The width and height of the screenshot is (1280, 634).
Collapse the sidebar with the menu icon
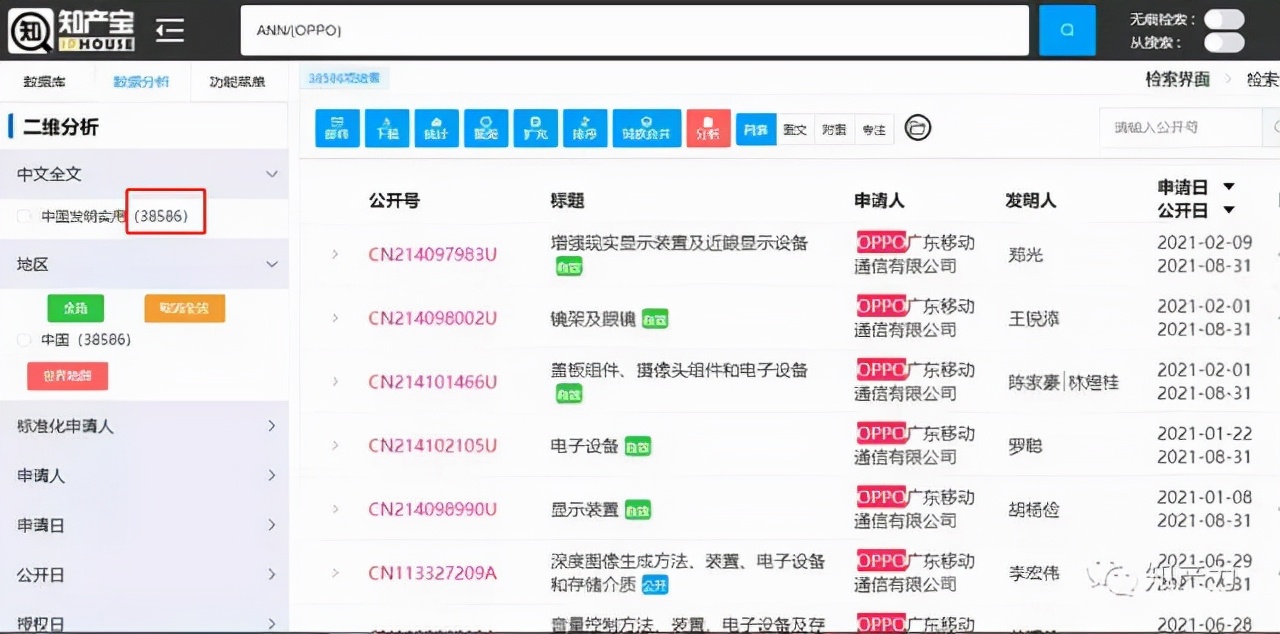pyautogui.click(x=170, y=30)
